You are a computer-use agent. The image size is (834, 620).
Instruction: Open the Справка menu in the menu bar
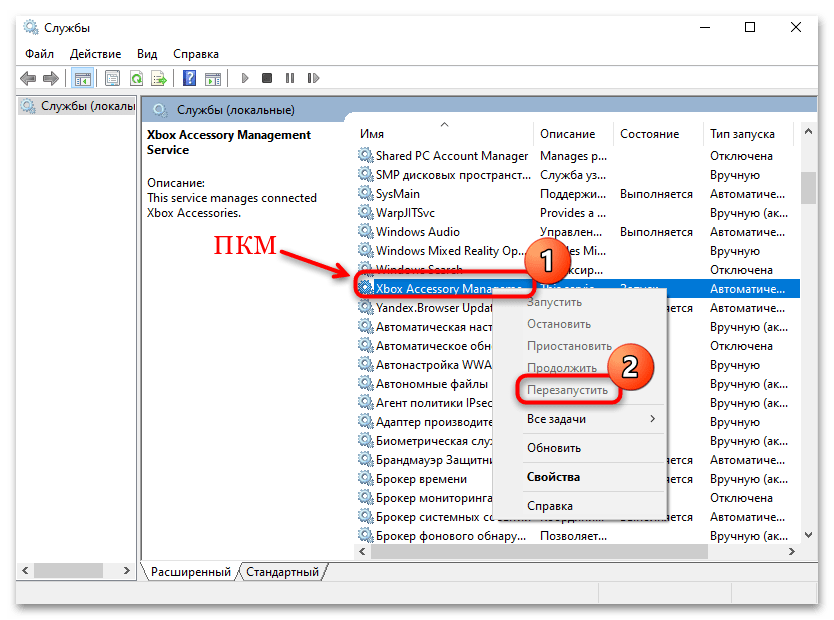(x=196, y=54)
